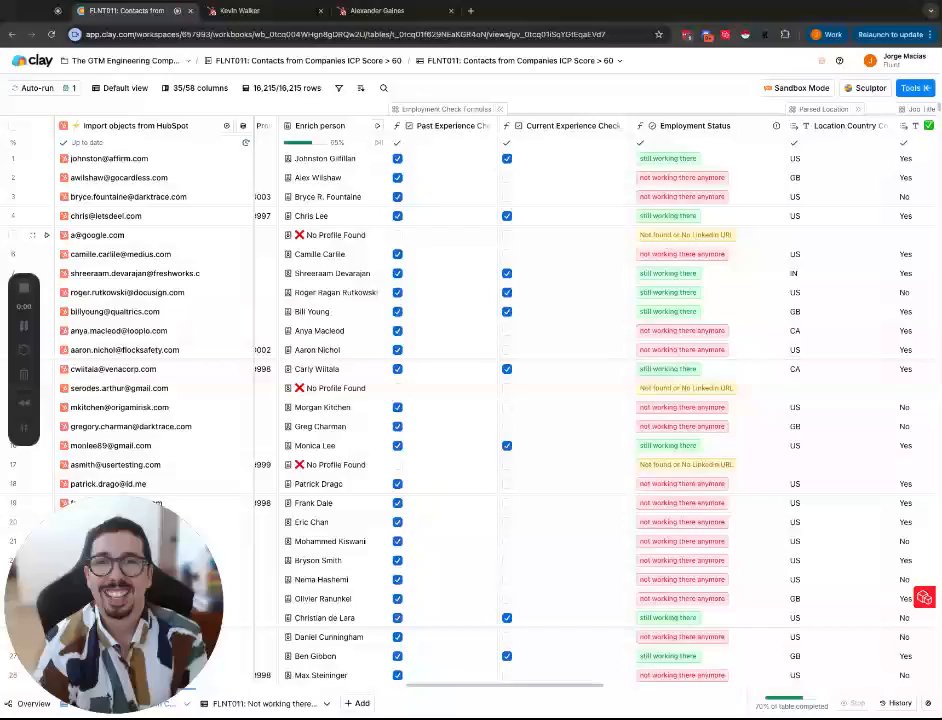
Task: Toggle Current Experience checkbox for Alex Wilshaw
Action: (506, 178)
